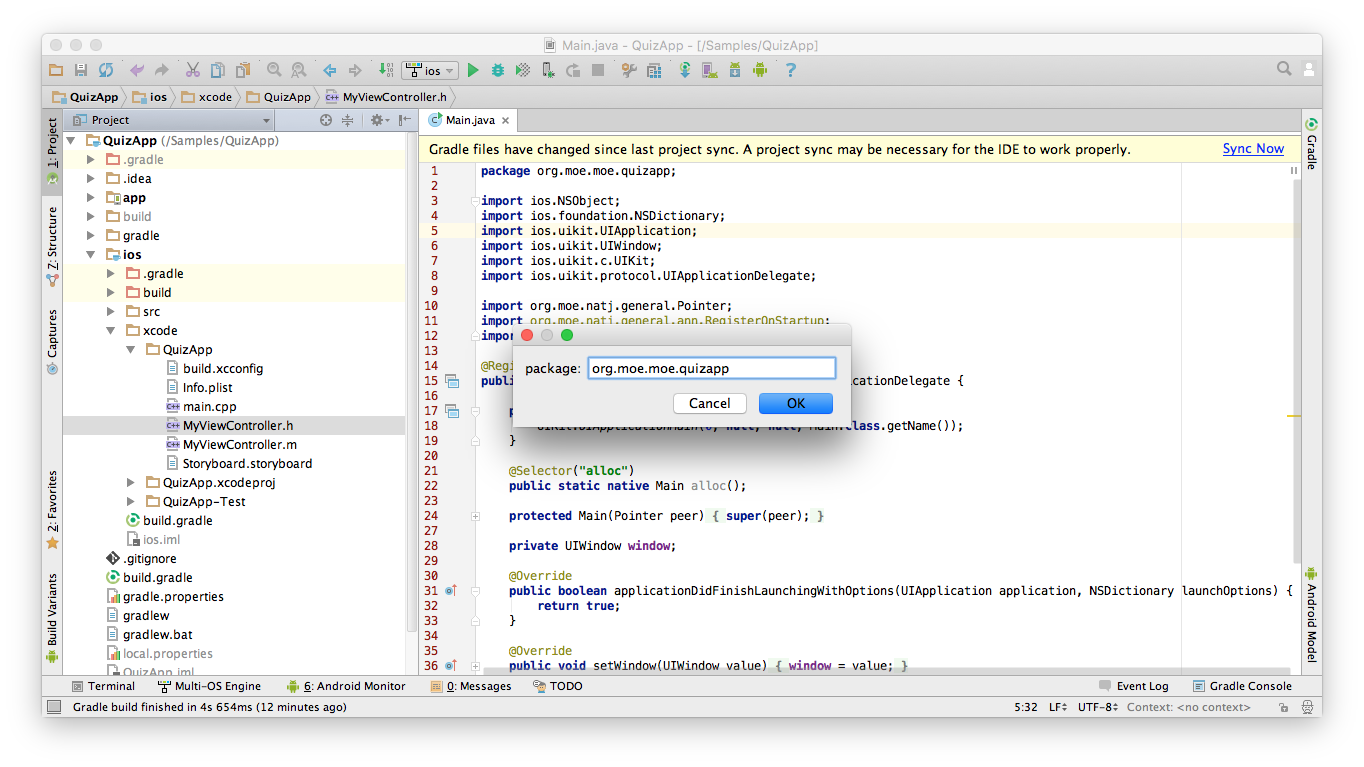Click the Redo arrow icon
The width and height of the screenshot is (1364, 767).
click(x=161, y=70)
